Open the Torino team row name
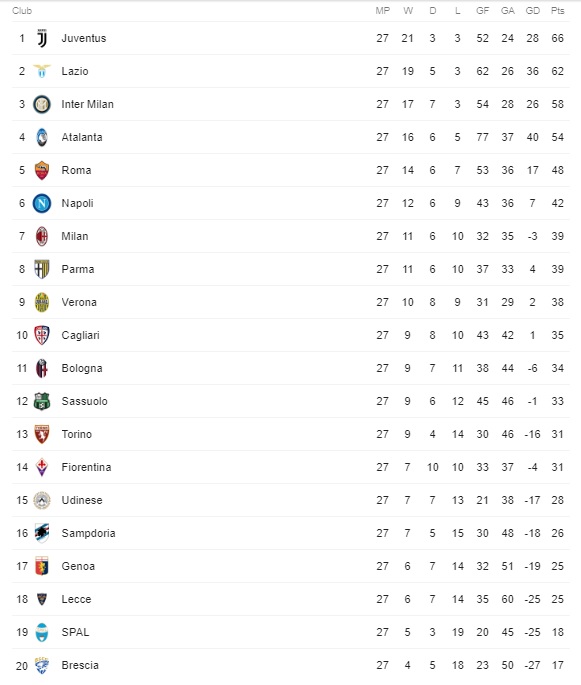The height and width of the screenshot is (685, 581). (x=77, y=434)
